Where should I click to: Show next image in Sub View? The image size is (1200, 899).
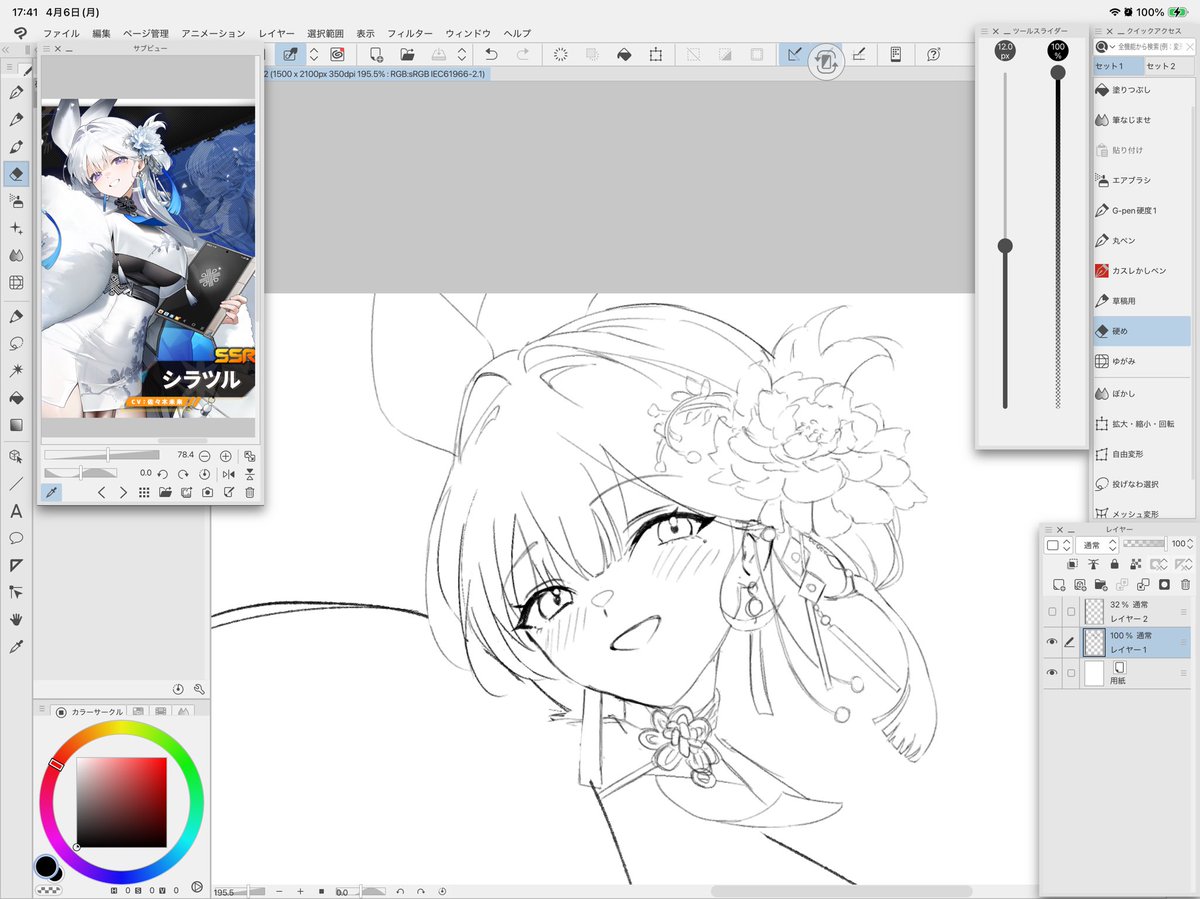pyautogui.click(x=123, y=492)
